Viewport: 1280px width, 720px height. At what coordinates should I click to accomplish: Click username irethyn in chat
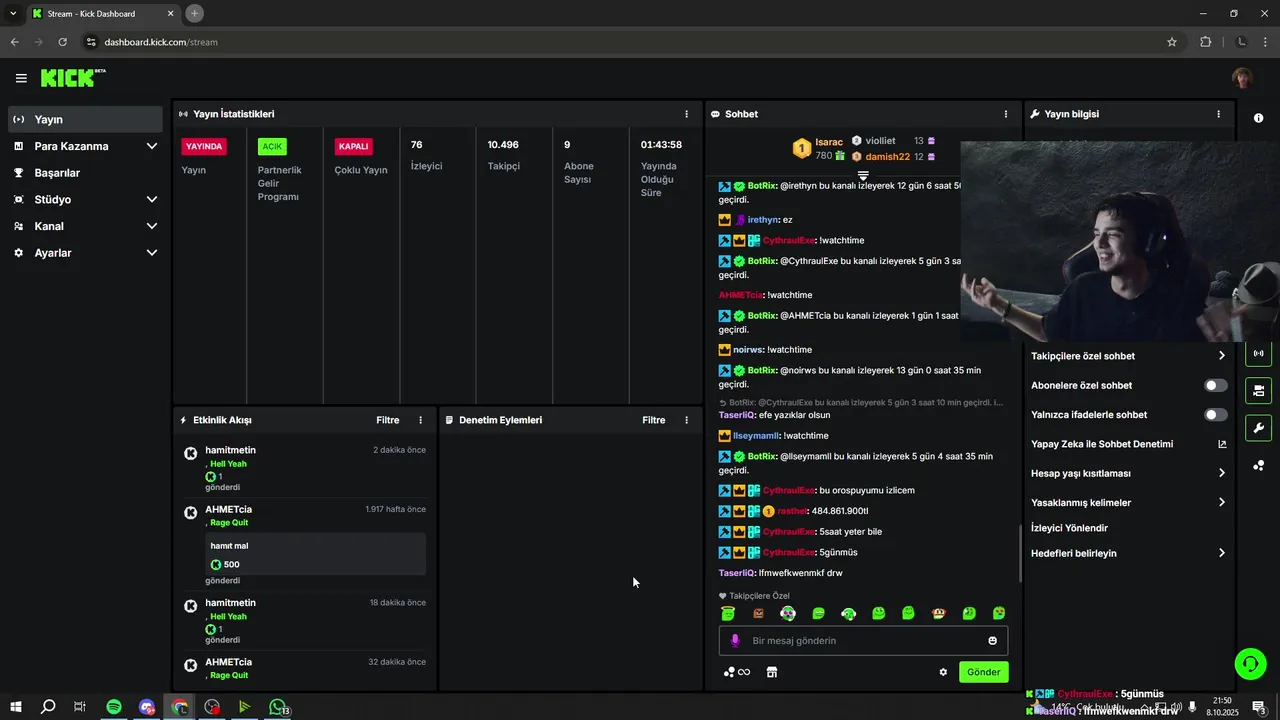pos(763,220)
